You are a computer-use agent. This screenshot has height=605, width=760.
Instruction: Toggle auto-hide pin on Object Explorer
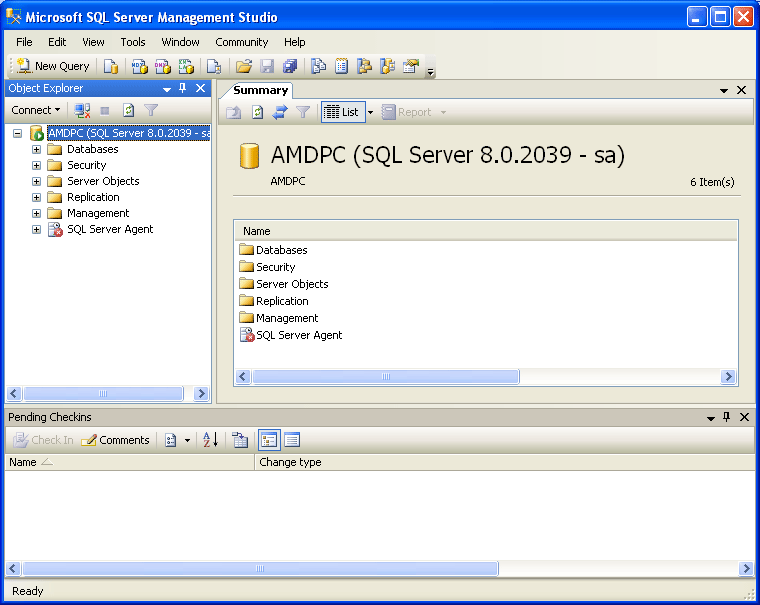coord(183,88)
